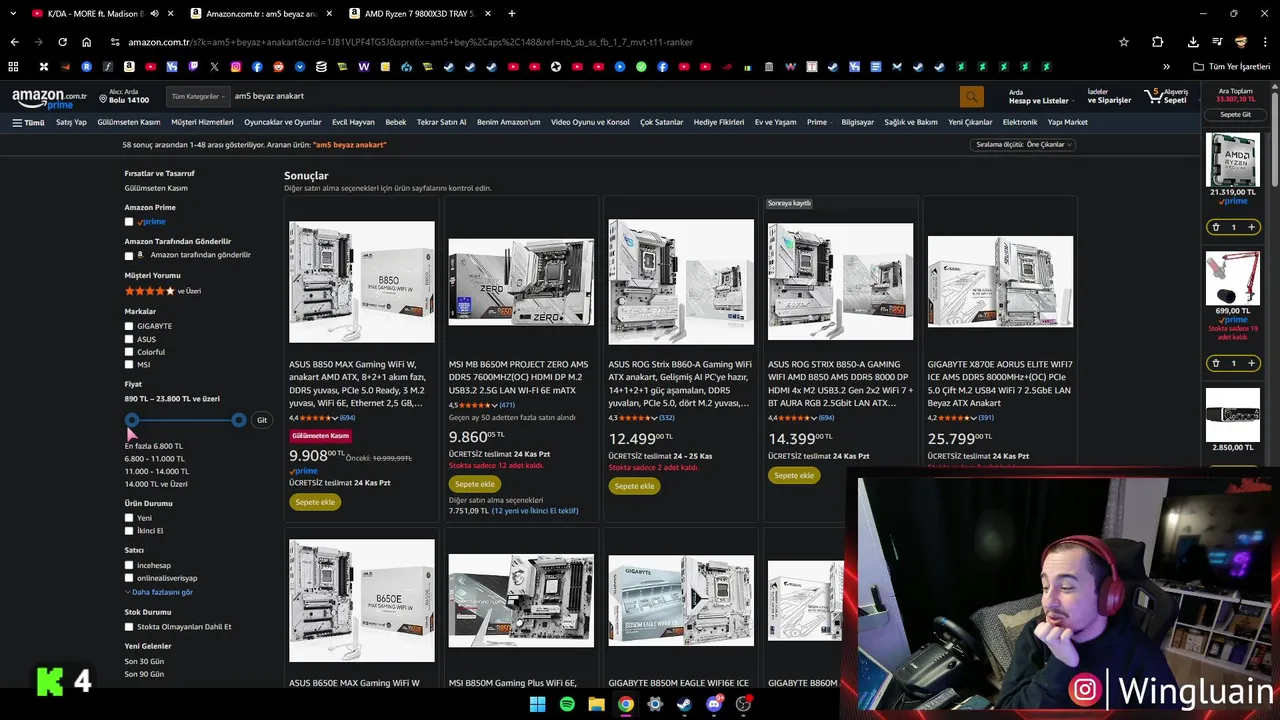Reload the page with the refresh icon
The height and width of the screenshot is (720, 1280).
point(62,42)
